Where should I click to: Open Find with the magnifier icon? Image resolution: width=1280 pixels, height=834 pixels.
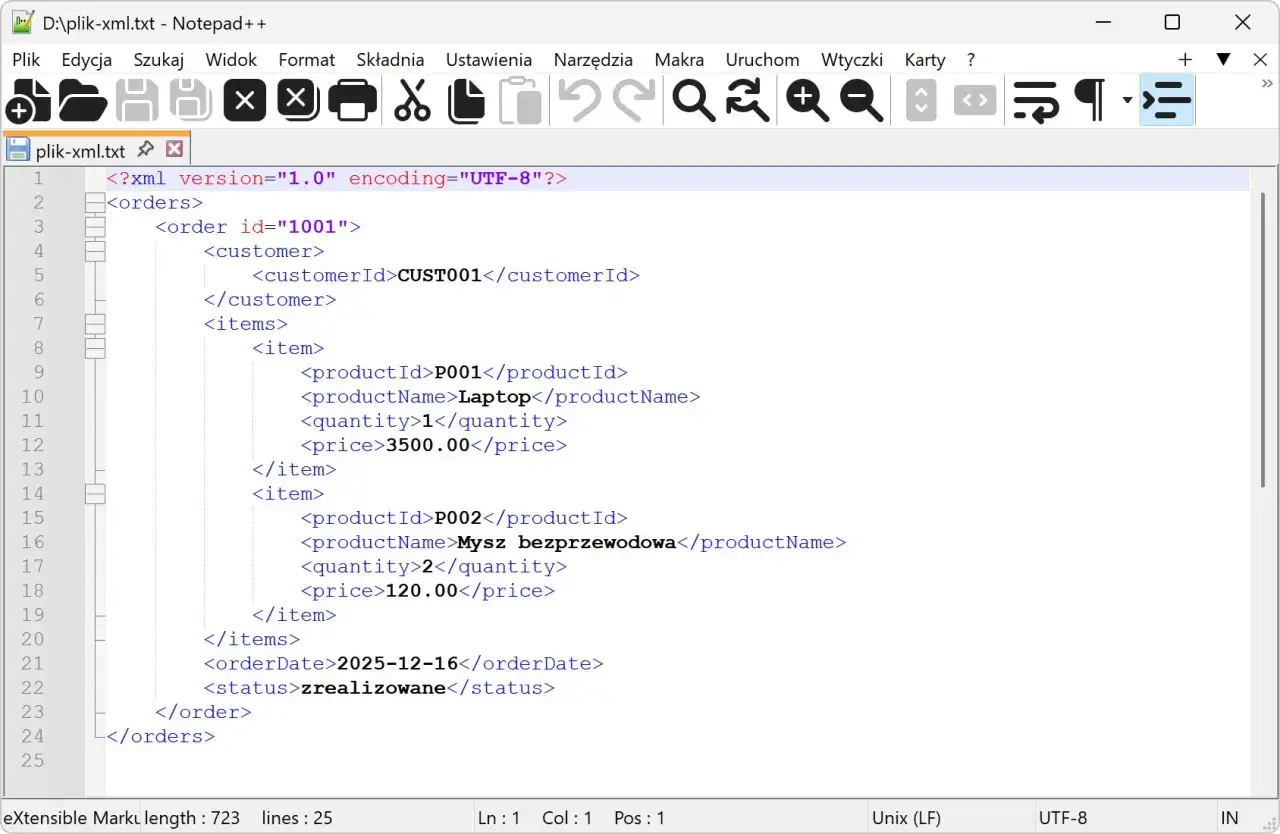tap(693, 101)
